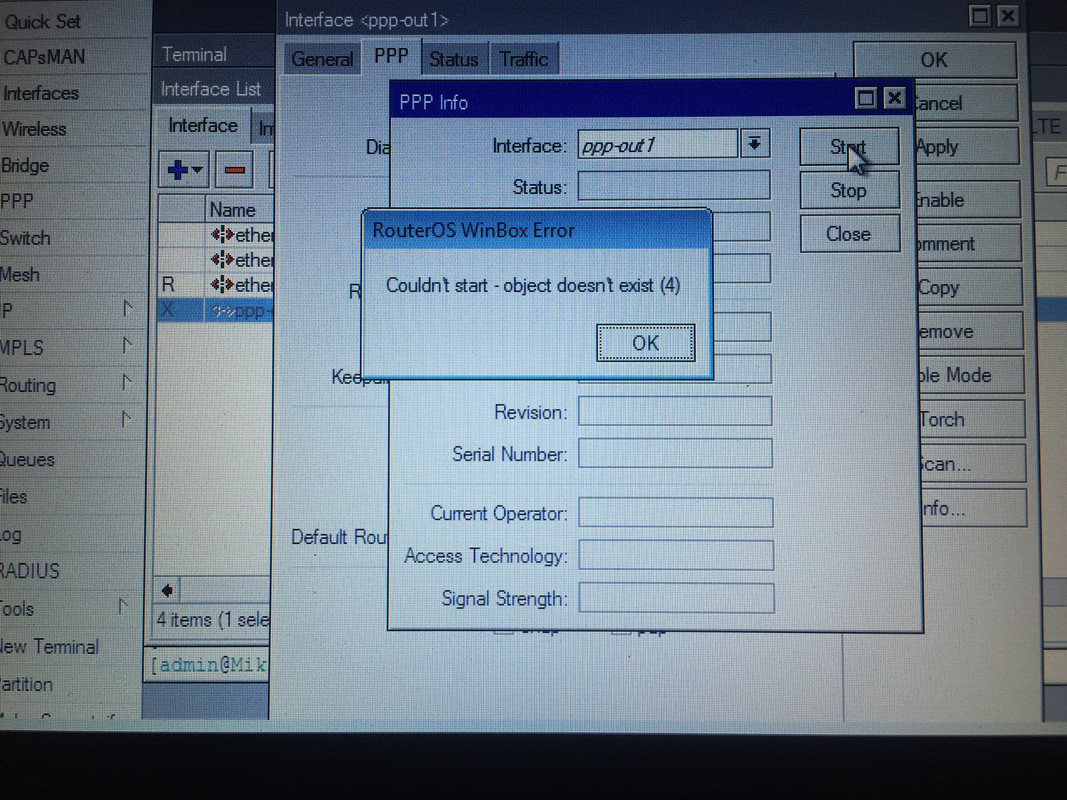Click Copy button in Interface window
The height and width of the screenshot is (800, 1067).
pos(969,287)
